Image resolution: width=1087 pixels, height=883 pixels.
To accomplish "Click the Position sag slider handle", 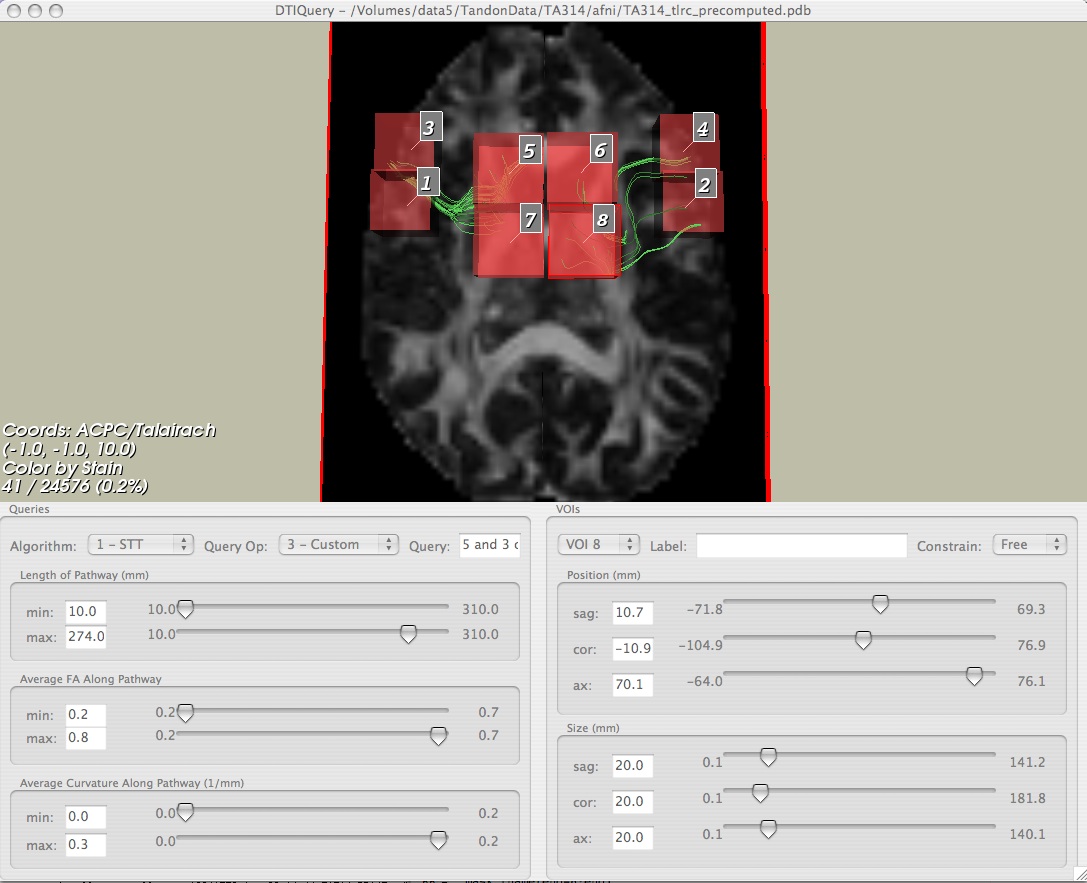I will click(x=880, y=604).
